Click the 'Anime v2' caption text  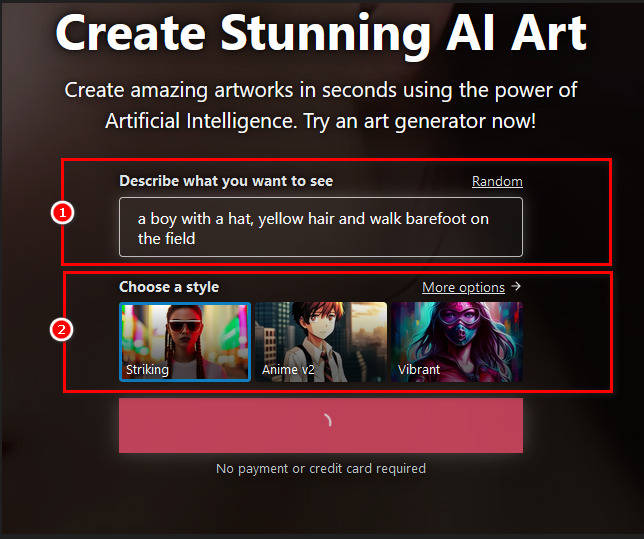click(x=288, y=370)
